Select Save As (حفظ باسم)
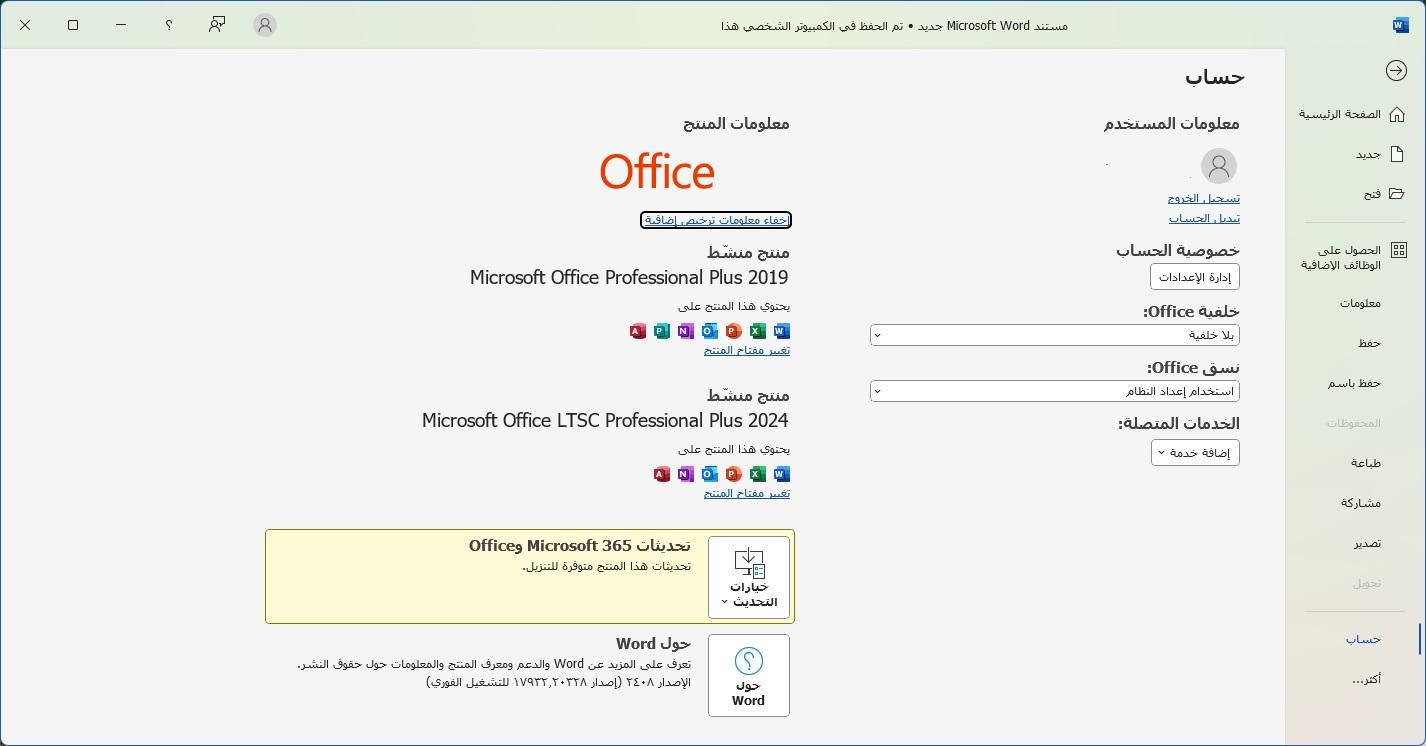The width and height of the screenshot is (1426, 746). click(x=1354, y=383)
